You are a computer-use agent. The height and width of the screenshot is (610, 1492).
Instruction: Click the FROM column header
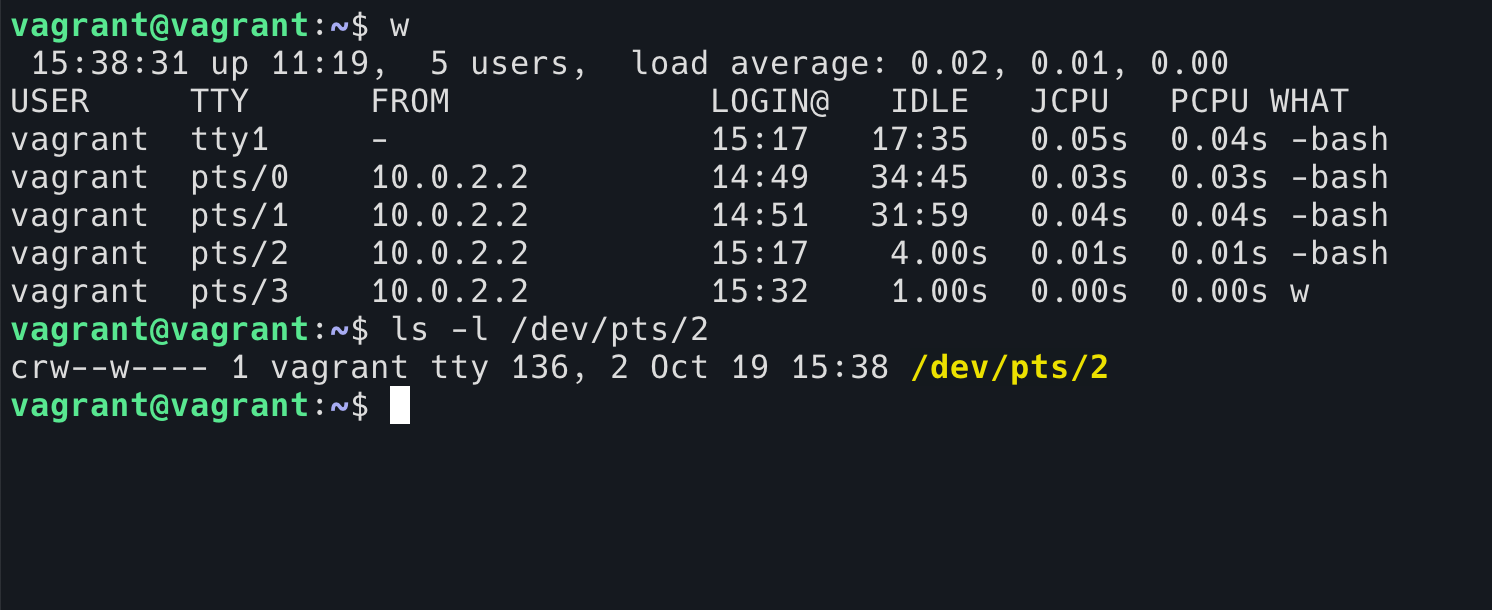[x=410, y=101]
